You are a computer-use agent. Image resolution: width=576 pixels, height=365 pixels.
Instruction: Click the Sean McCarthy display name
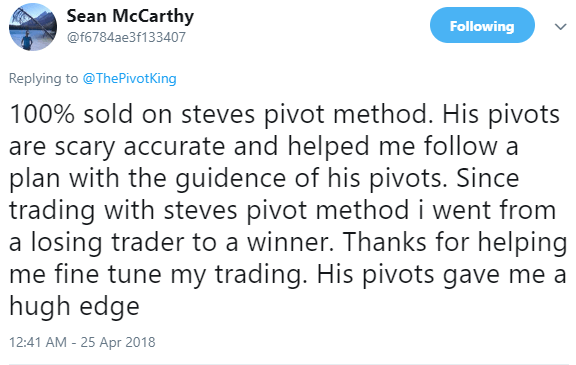pyautogui.click(x=130, y=17)
